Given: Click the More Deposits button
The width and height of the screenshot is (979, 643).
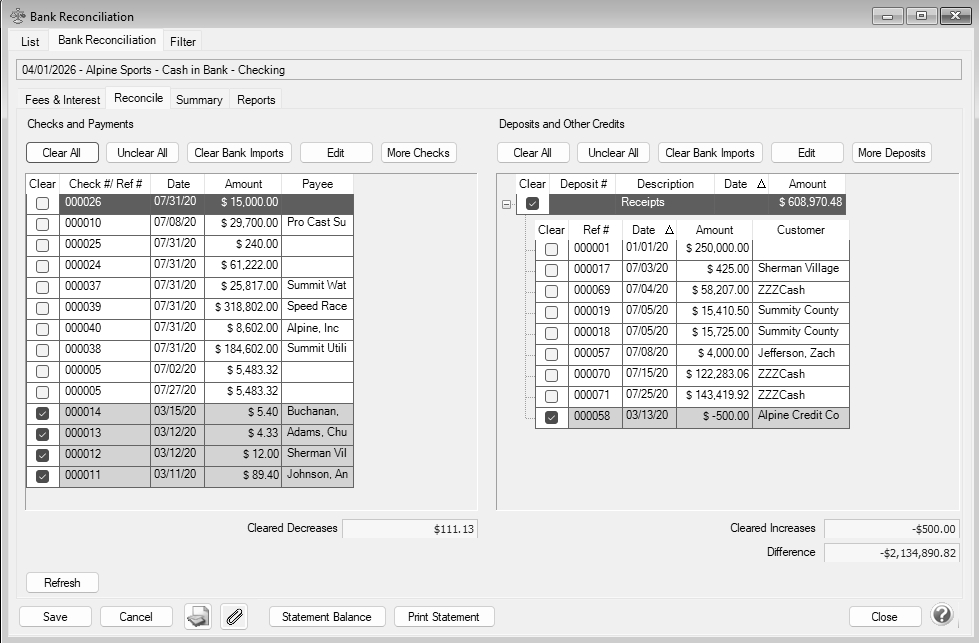Looking at the screenshot, I should (891, 153).
